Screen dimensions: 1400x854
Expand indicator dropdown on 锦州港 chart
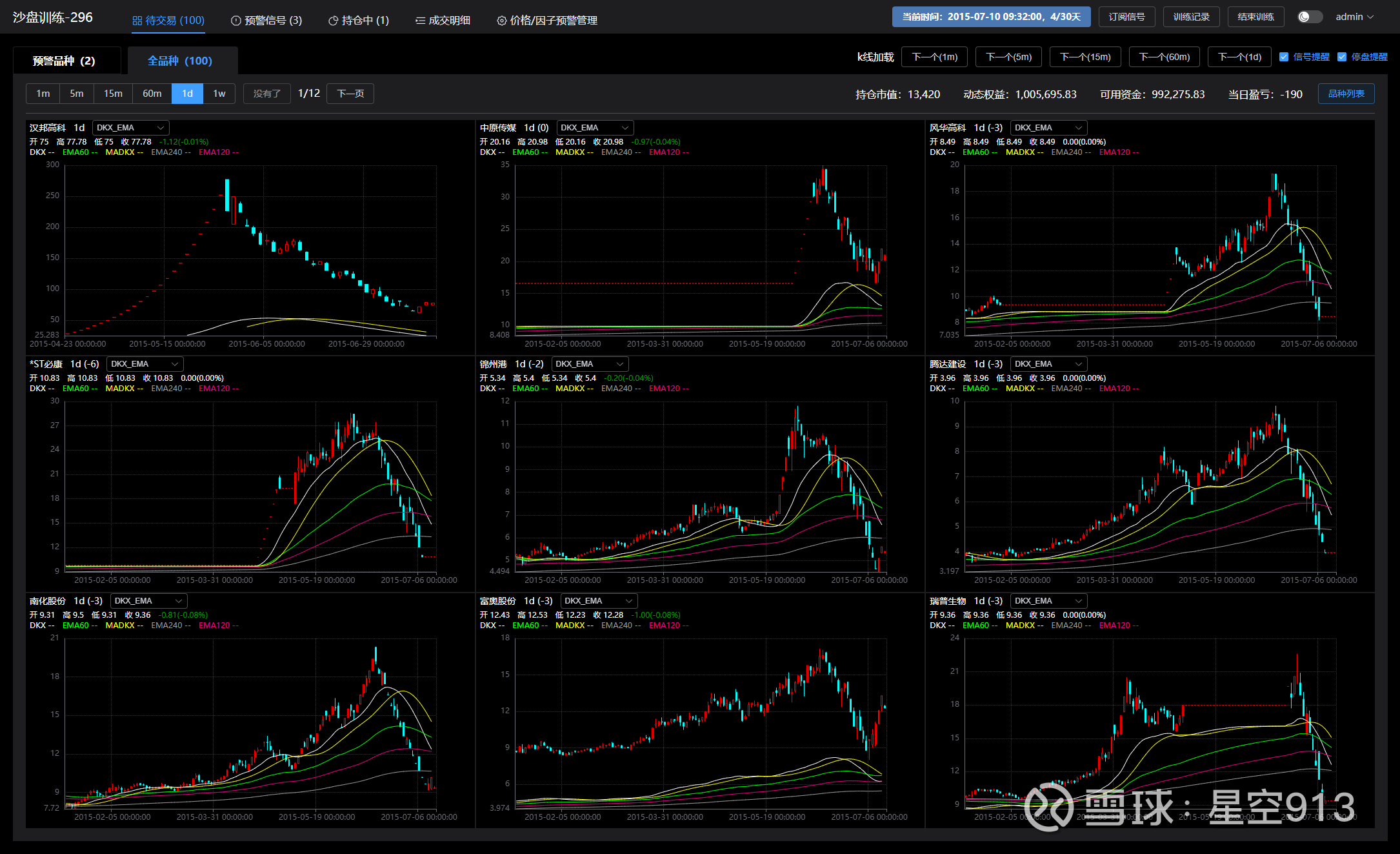point(590,364)
